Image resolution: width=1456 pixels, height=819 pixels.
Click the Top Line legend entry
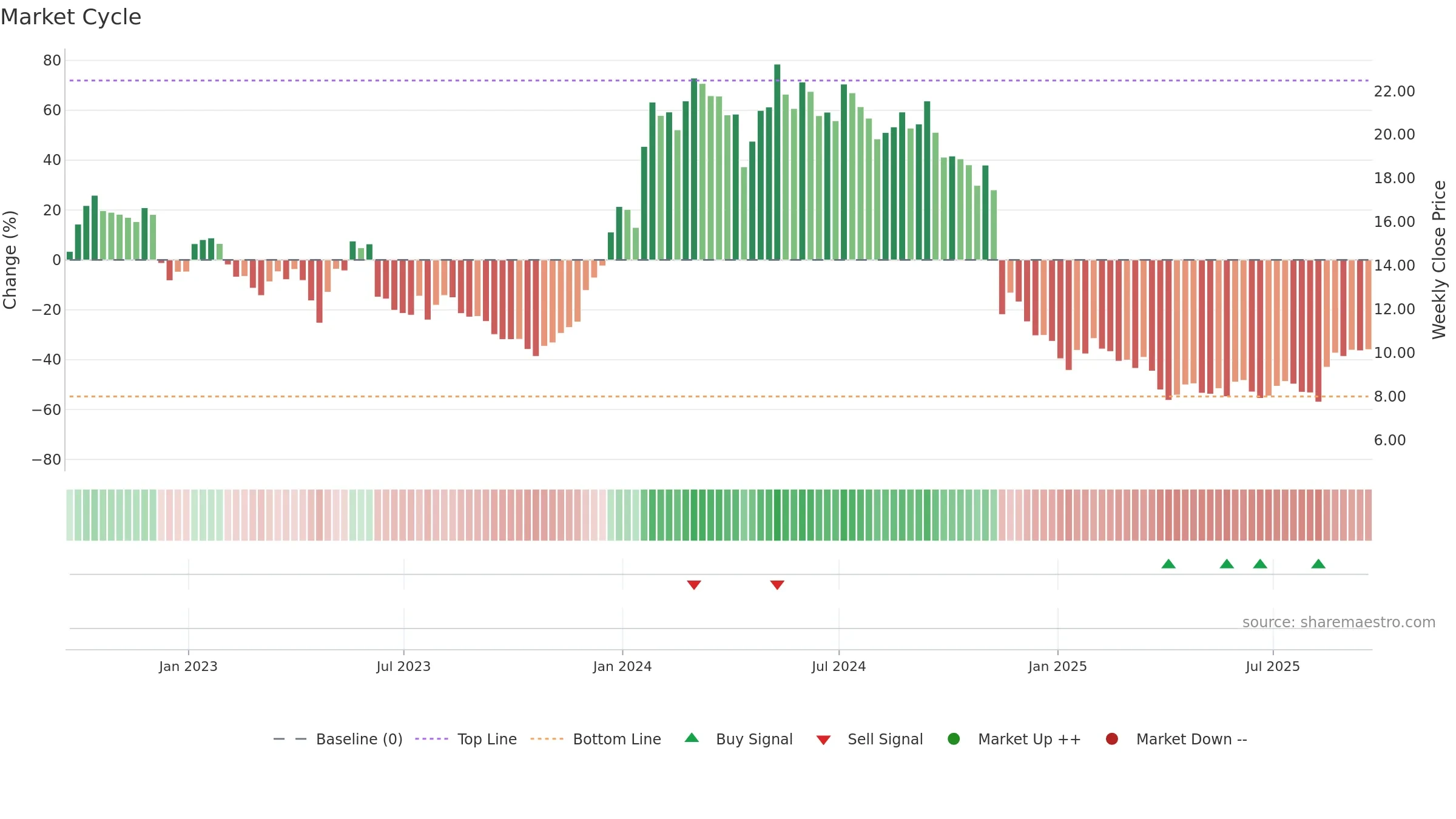466,739
